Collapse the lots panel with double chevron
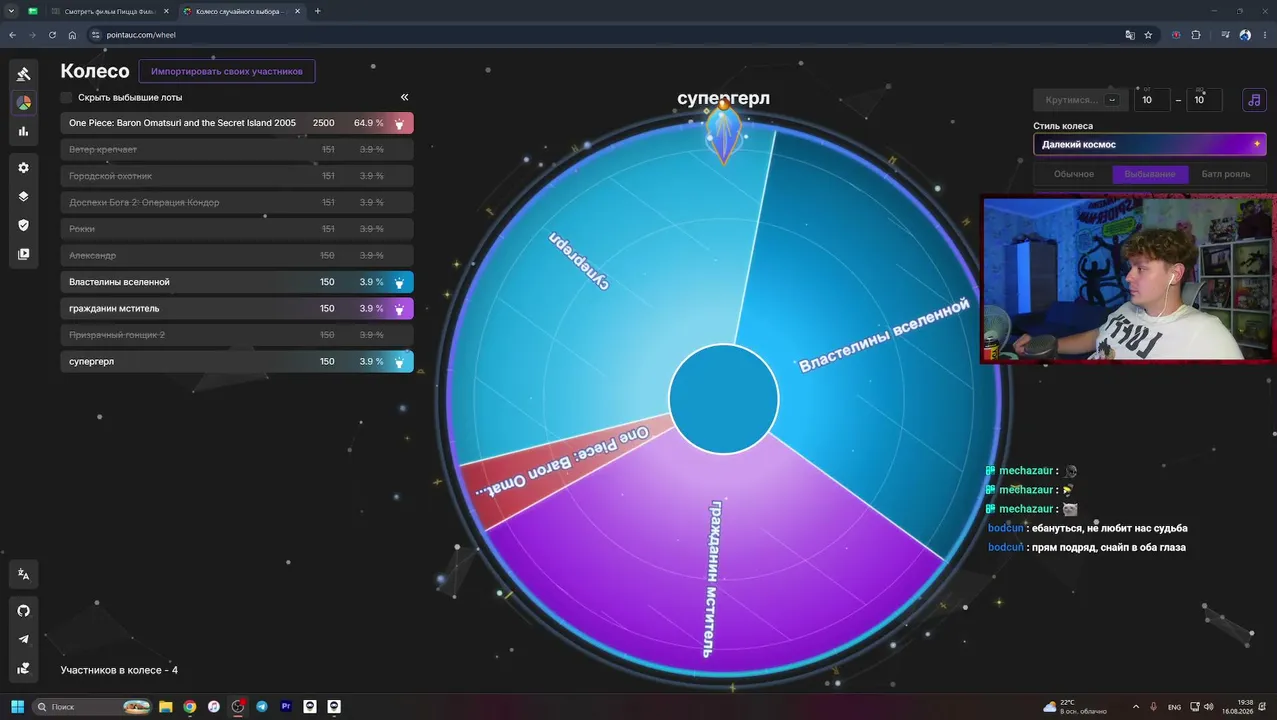Image resolution: width=1277 pixels, height=720 pixels. tap(404, 98)
